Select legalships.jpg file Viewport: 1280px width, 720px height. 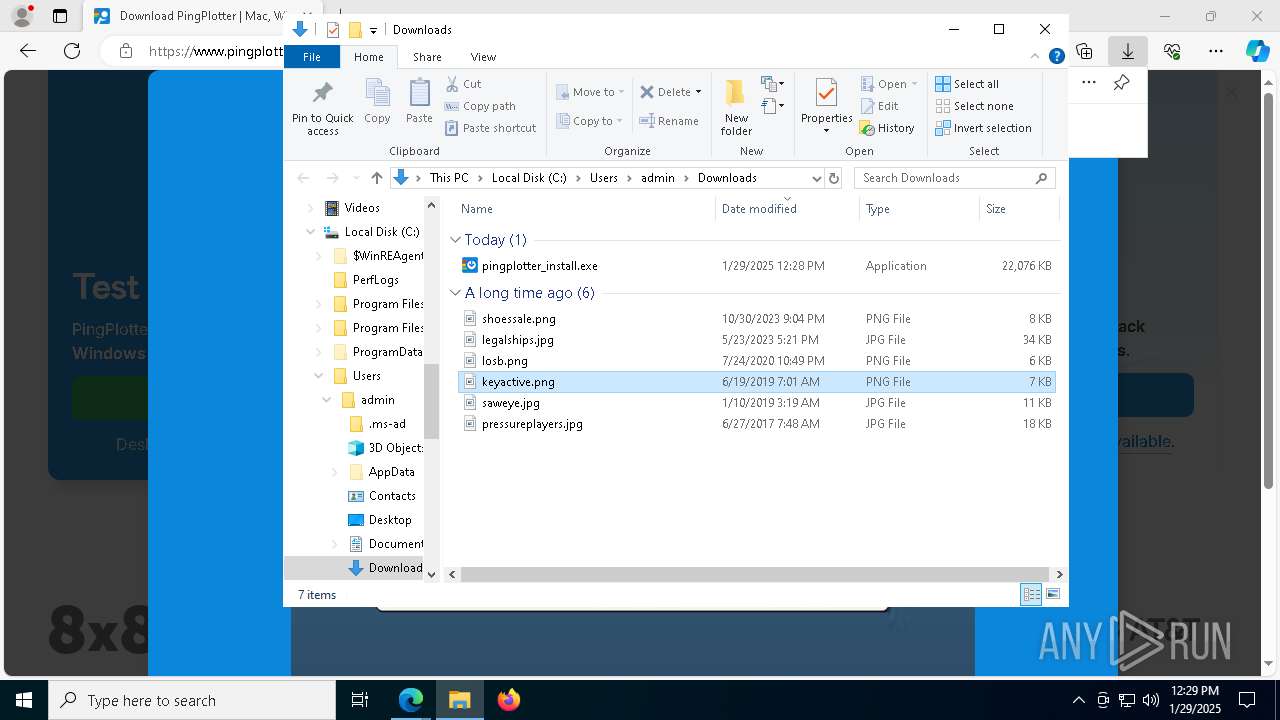pos(756,340)
